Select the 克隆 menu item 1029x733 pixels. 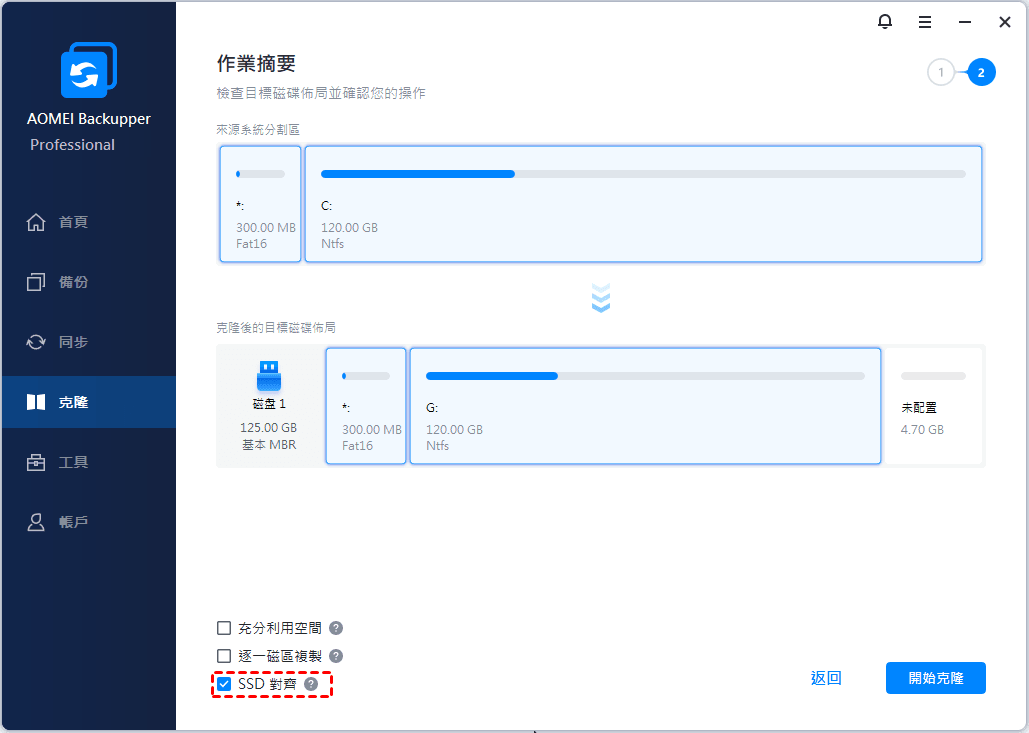coord(89,402)
